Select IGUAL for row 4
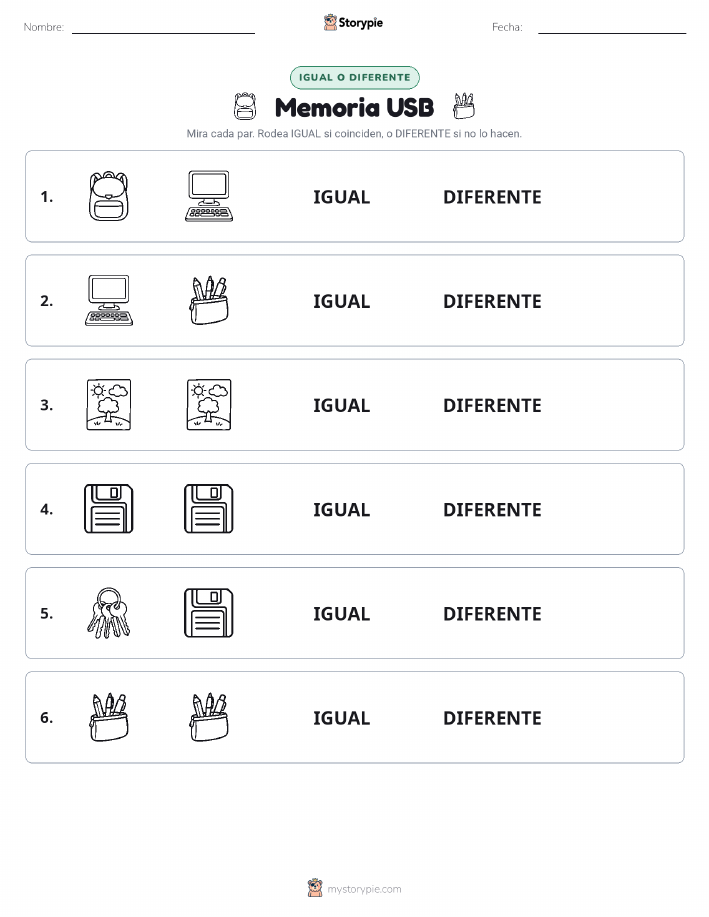 tap(342, 510)
